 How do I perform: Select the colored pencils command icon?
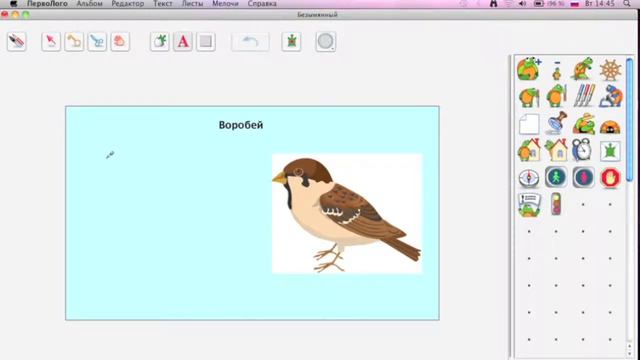point(583,96)
